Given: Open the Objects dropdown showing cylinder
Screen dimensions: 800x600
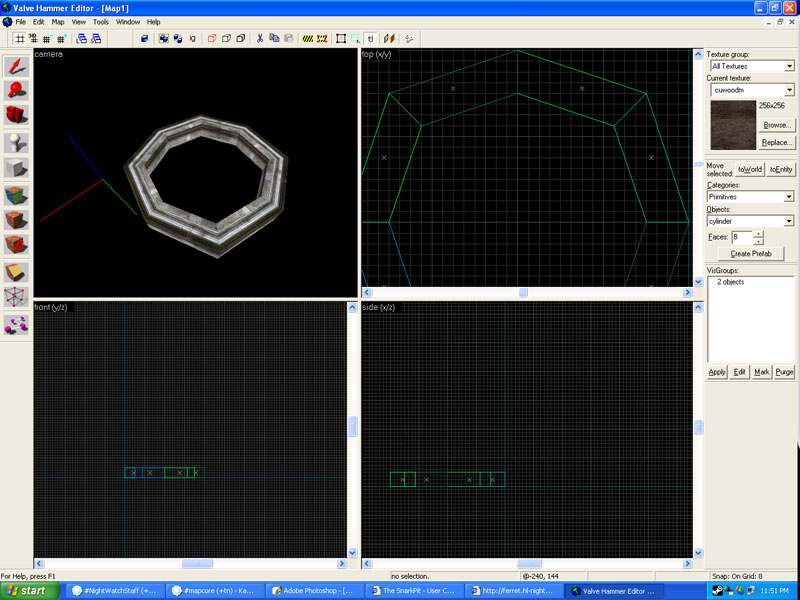Looking at the screenshot, I should tap(789, 221).
